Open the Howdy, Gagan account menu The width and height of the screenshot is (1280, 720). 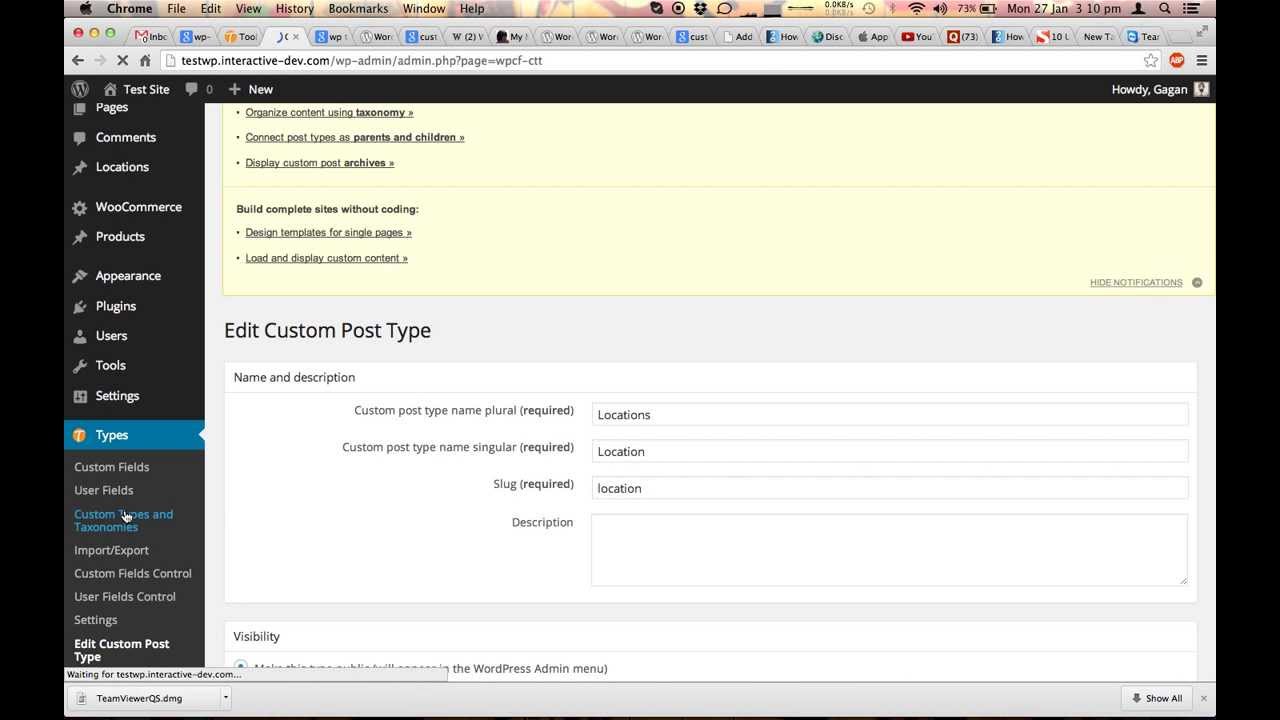1160,89
